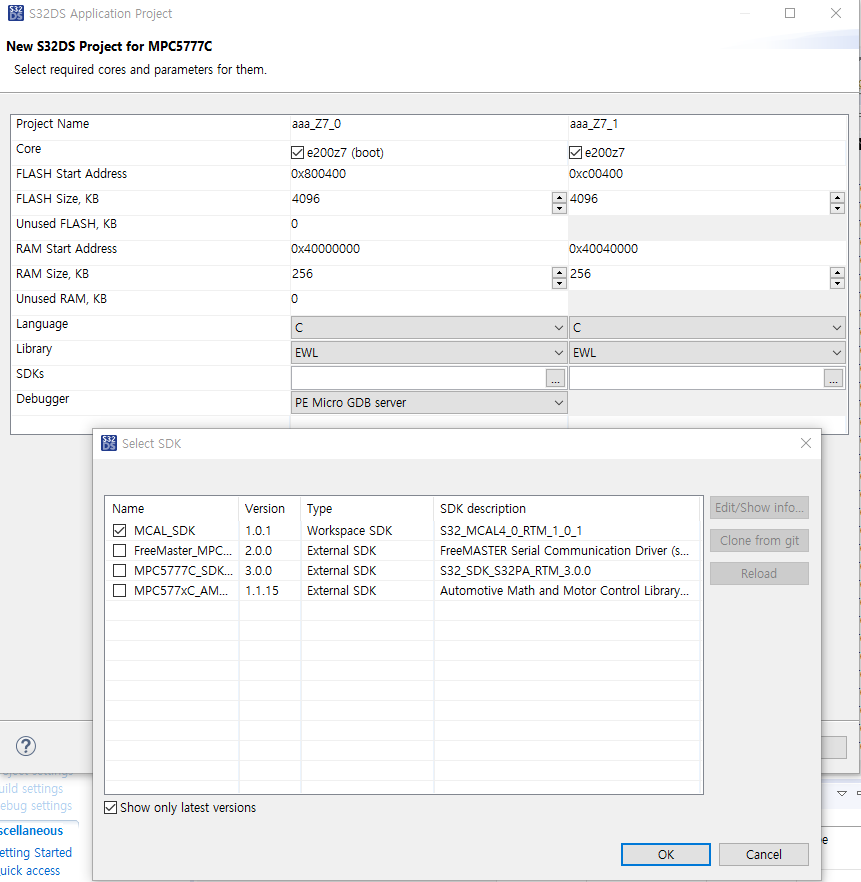Open wizard help question mark icon
This screenshot has width=861, height=882.
(x=26, y=746)
